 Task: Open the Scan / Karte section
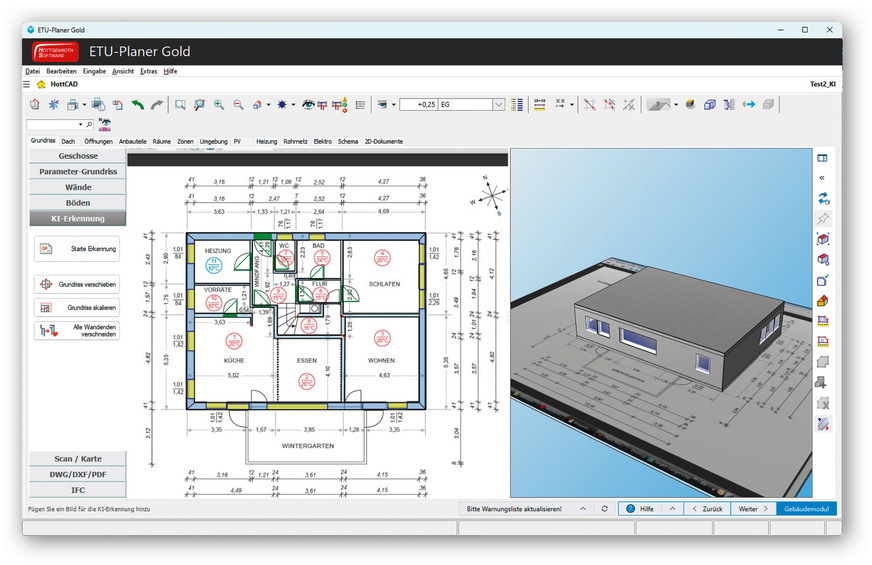[78, 459]
